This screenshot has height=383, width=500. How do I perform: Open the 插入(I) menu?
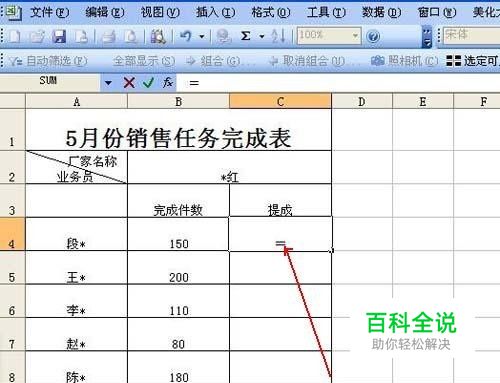tap(215, 13)
